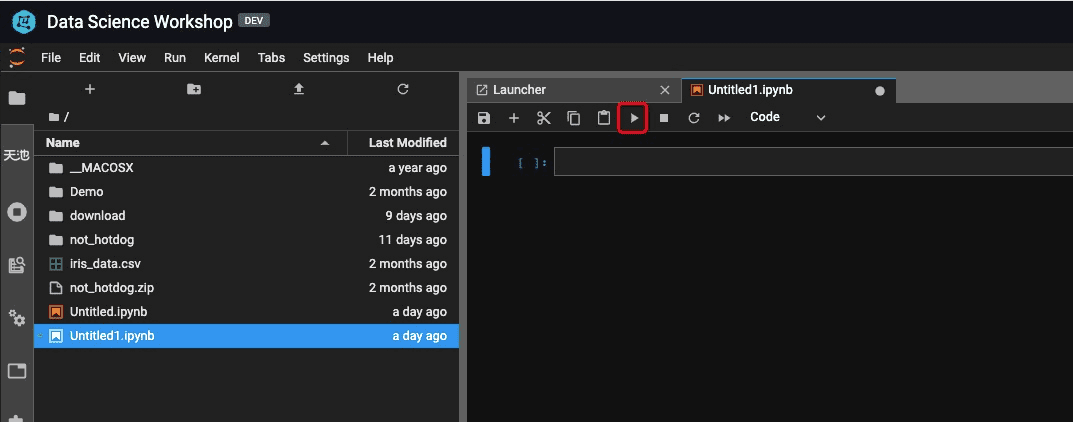Copy the selected cell
This screenshot has height=422, width=1073.
point(574,118)
